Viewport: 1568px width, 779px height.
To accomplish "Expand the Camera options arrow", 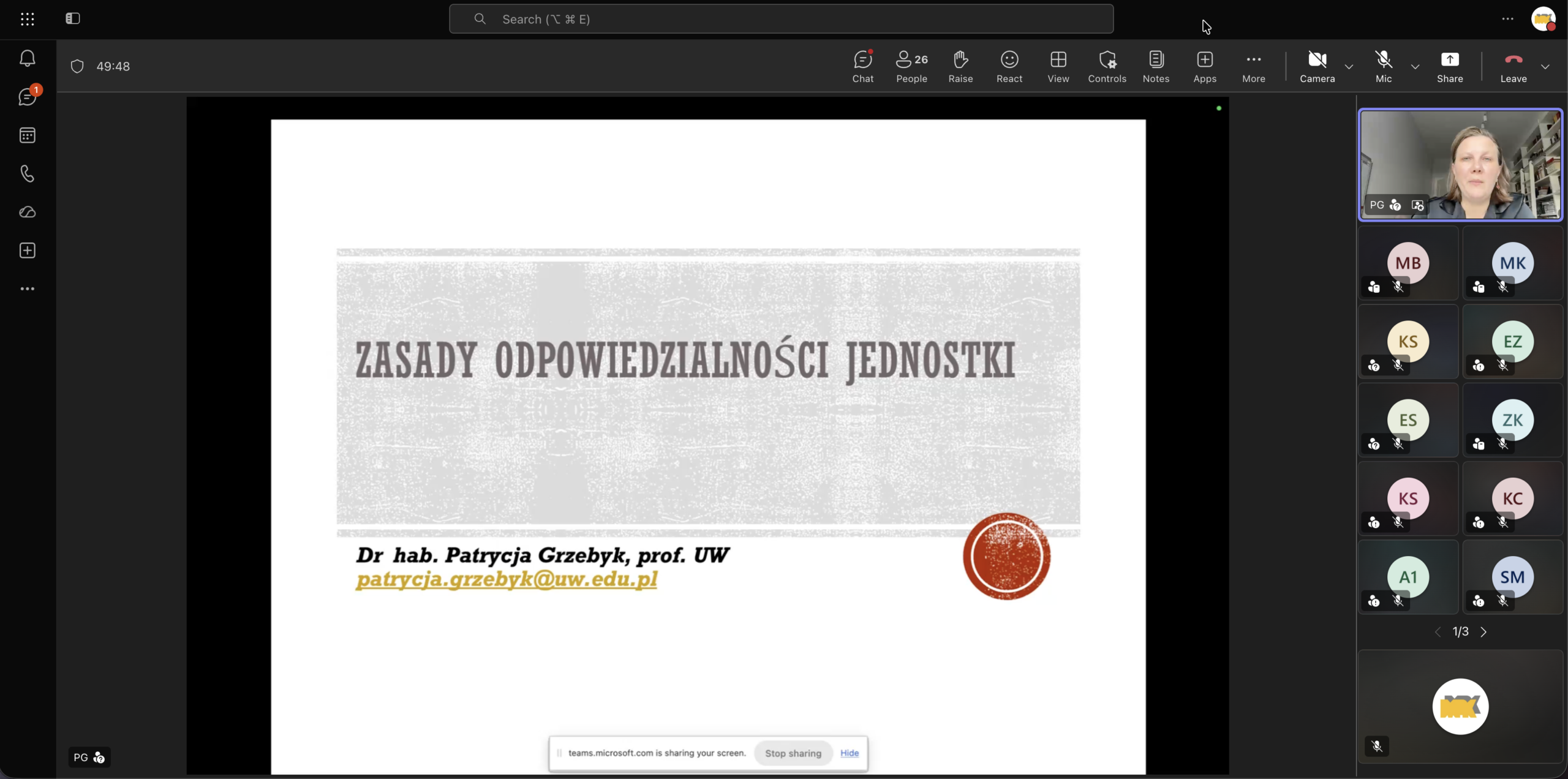I will (1349, 66).
